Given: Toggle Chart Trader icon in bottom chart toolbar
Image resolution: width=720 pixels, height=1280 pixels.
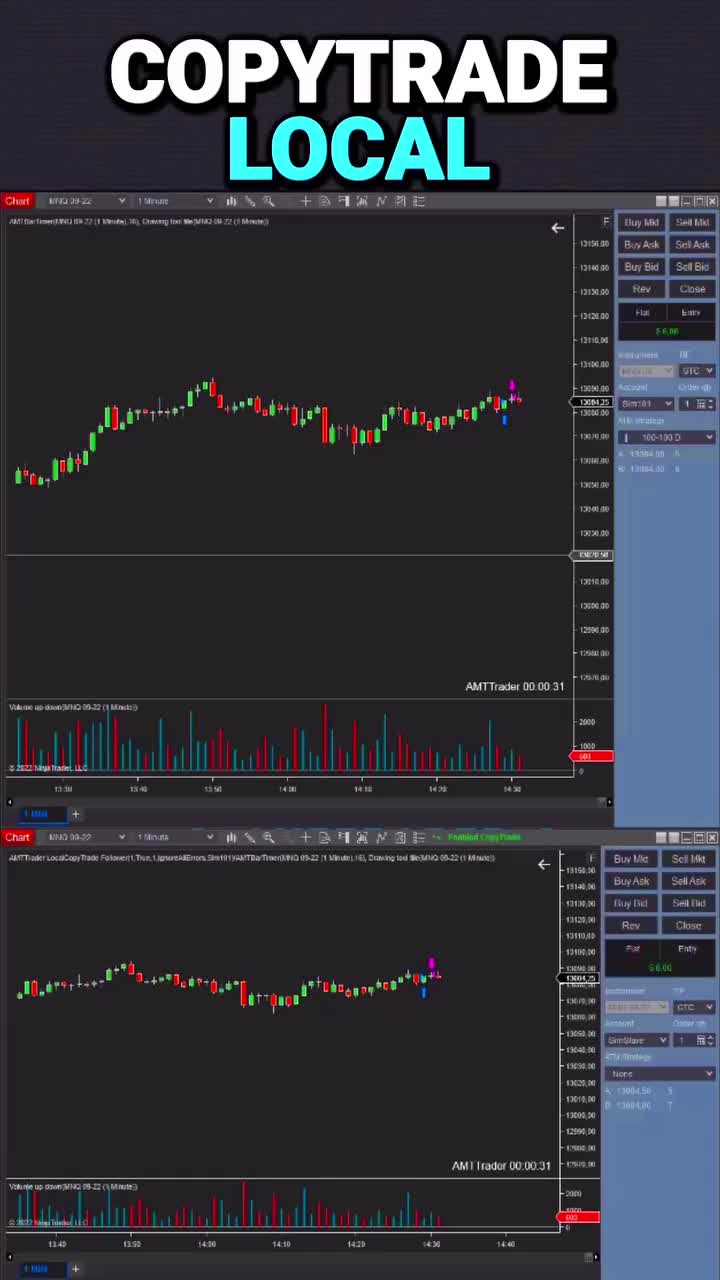Looking at the screenshot, I should 344,837.
